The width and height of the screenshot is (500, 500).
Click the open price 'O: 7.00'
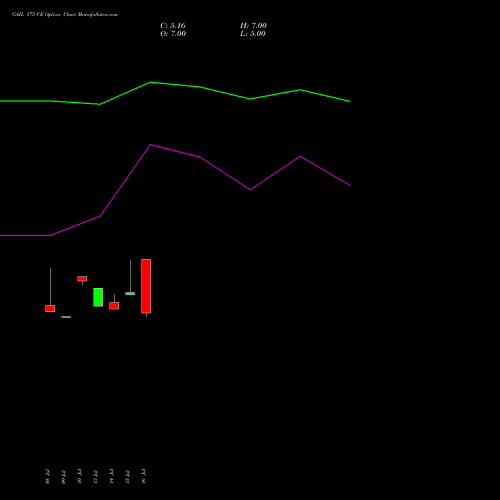(x=173, y=34)
